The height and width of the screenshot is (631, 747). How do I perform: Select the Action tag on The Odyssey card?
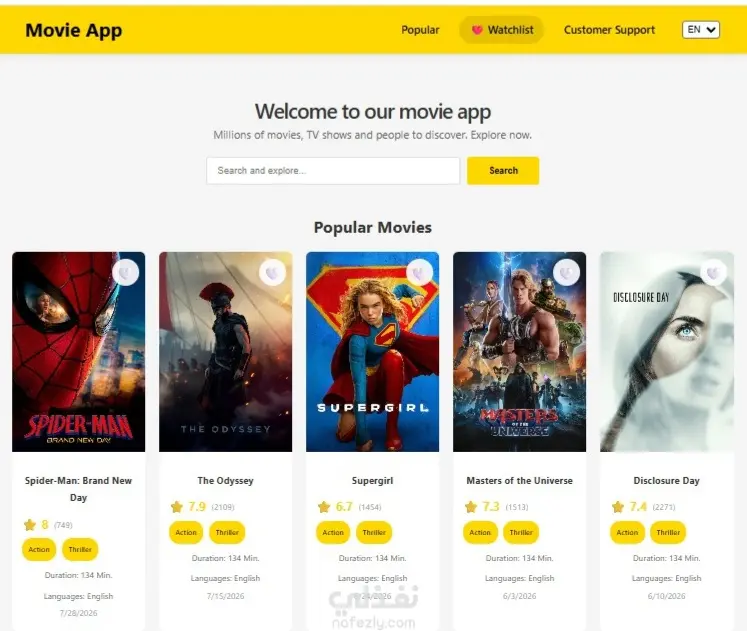tap(186, 532)
